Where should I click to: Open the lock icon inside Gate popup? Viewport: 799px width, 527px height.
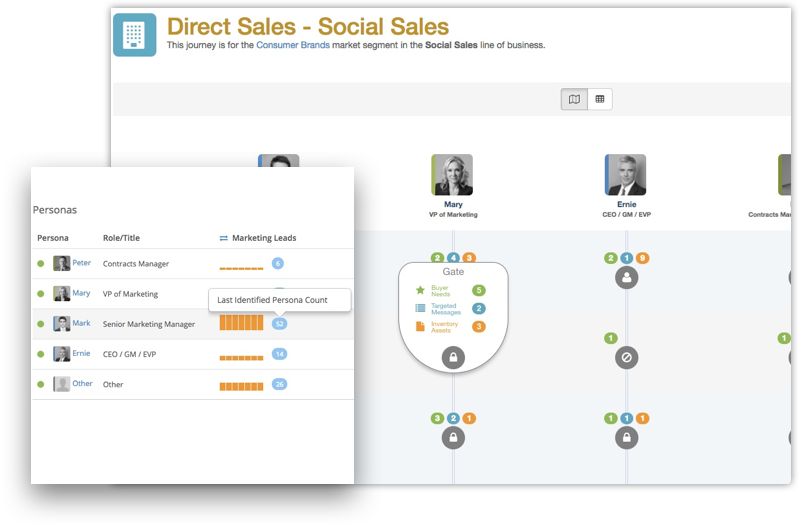tap(453, 357)
